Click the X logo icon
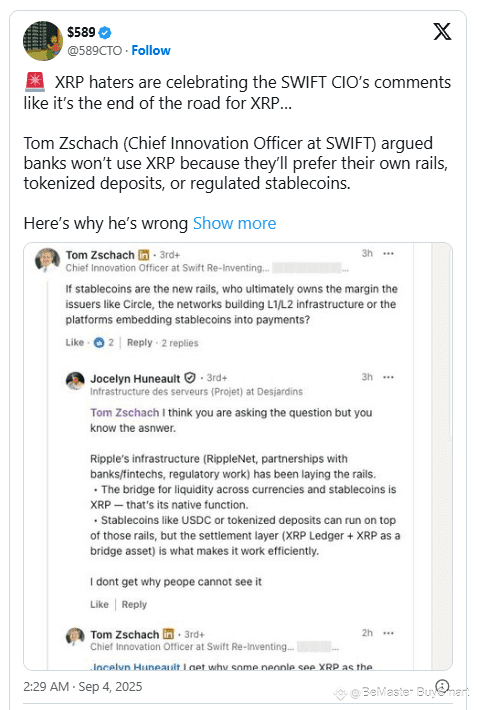The image size is (477, 710). coord(442,32)
